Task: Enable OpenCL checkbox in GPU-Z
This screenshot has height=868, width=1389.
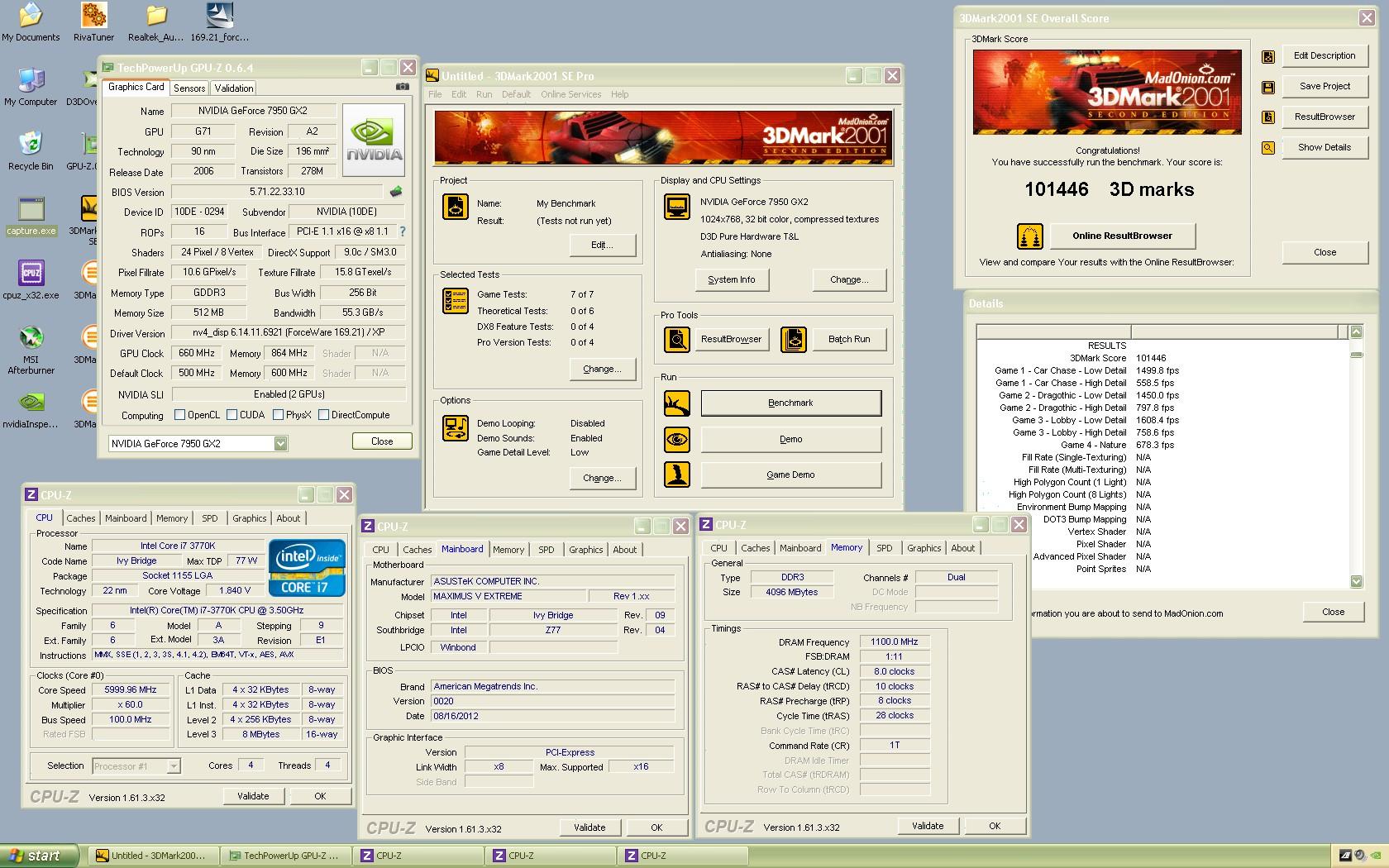Action: [179, 415]
